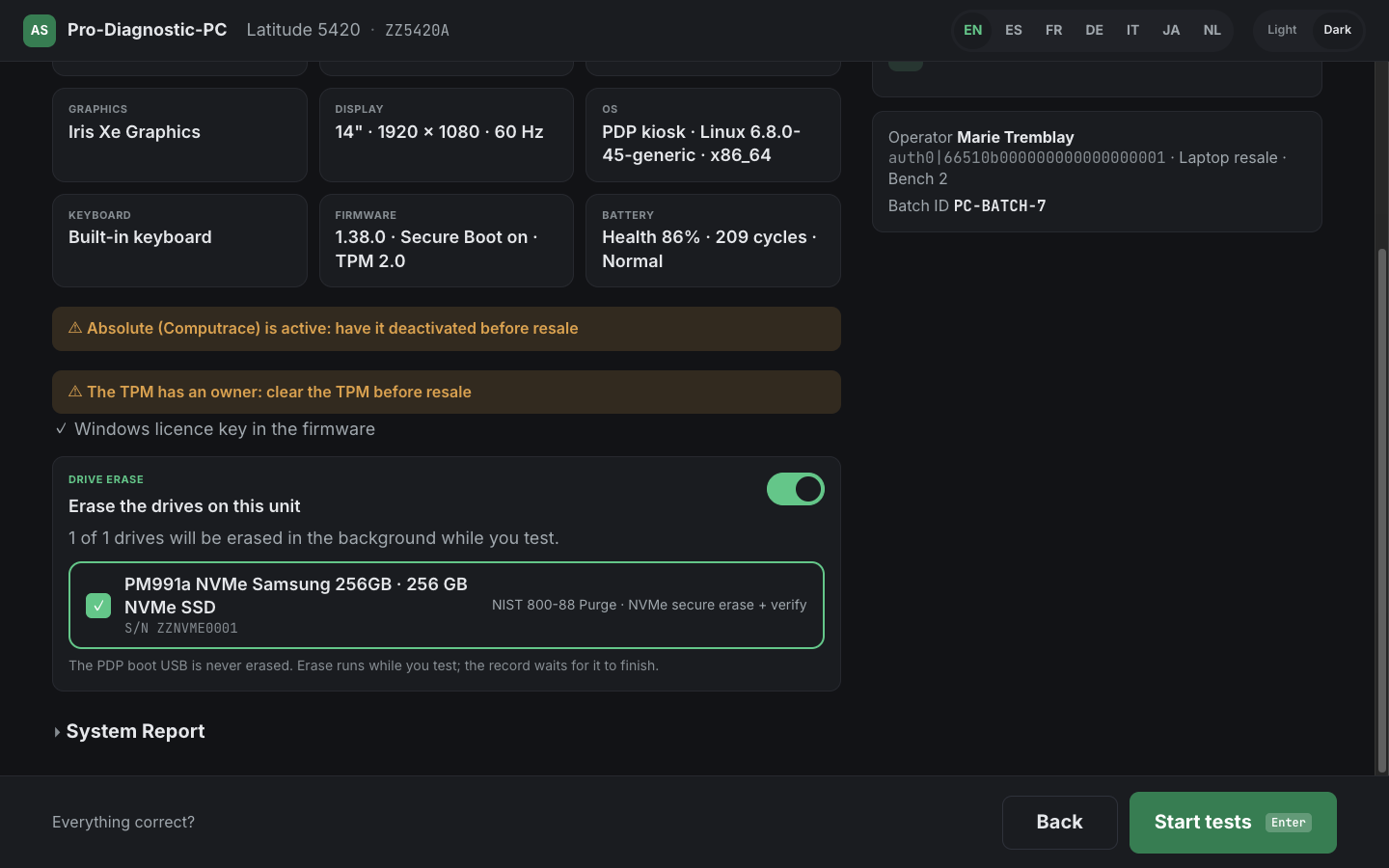The image size is (1389, 868).
Task: Click operator name Marie Tremblay
Action: click(1015, 137)
